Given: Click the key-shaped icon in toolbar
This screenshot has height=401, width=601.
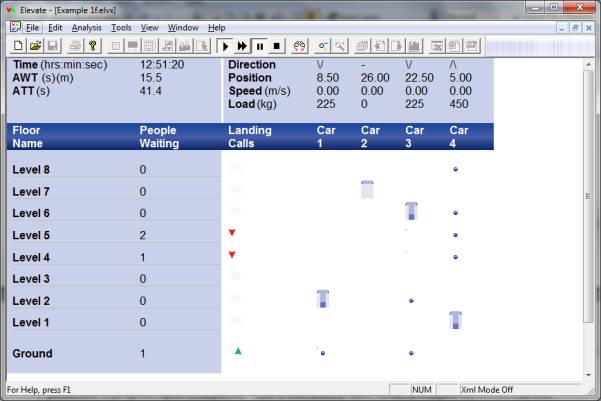Looking at the screenshot, I should (x=324, y=46).
